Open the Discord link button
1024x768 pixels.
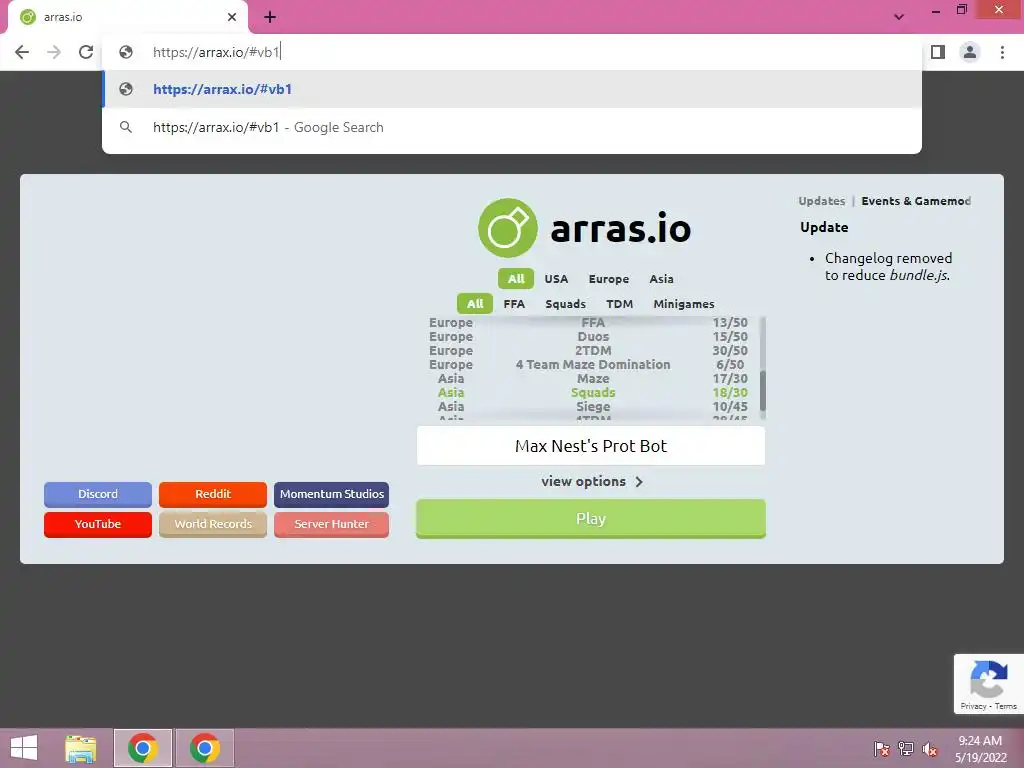pos(98,494)
